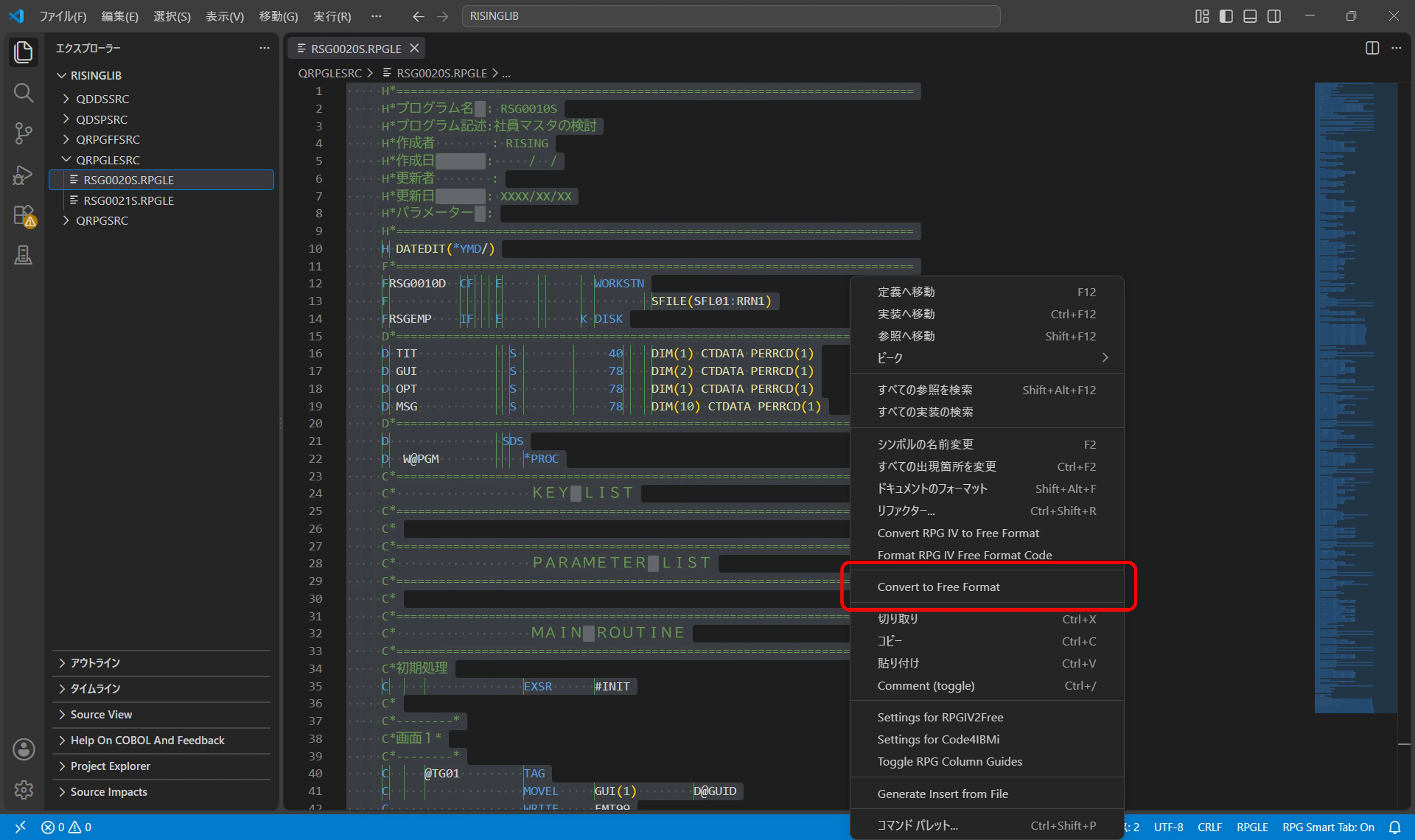Open Accounts icon in activity bar
Screen dimensions: 1415x840
tap(23, 749)
